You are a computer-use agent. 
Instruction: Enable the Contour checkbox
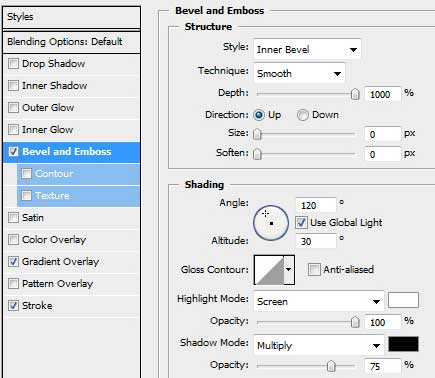click(x=27, y=173)
